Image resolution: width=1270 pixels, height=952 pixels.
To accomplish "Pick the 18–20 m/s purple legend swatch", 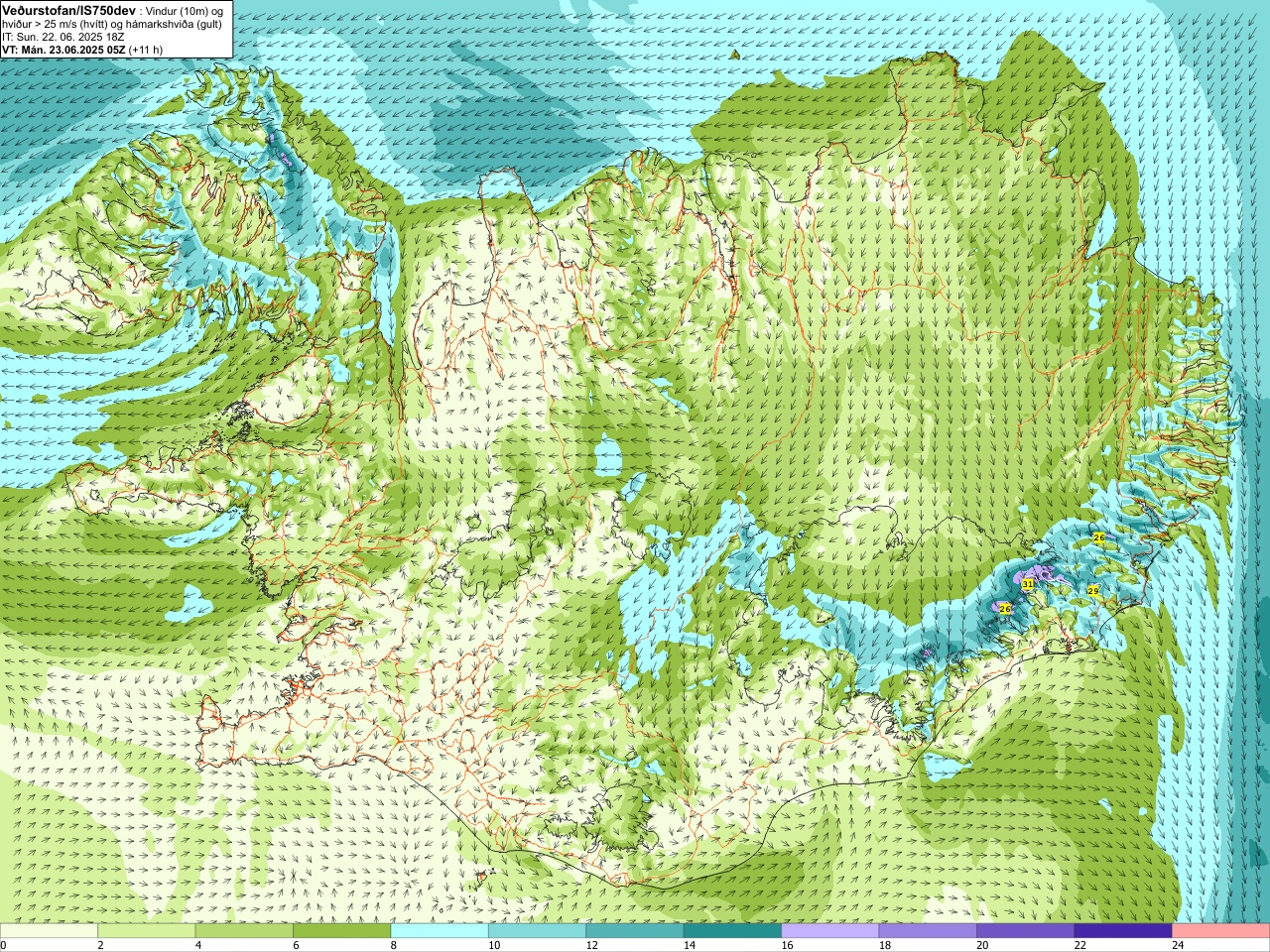I will (x=928, y=931).
